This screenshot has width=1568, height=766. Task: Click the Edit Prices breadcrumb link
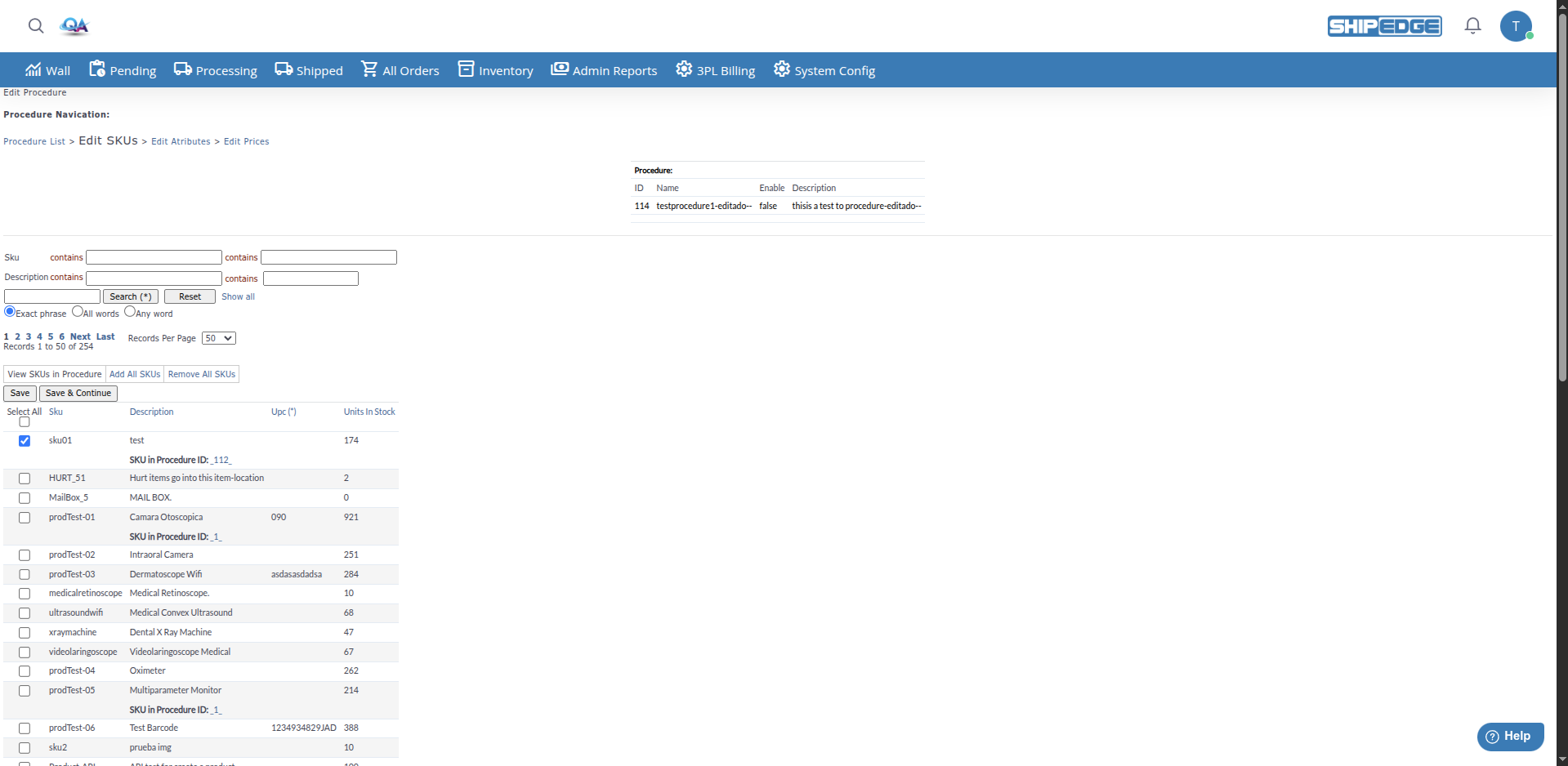point(246,141)
